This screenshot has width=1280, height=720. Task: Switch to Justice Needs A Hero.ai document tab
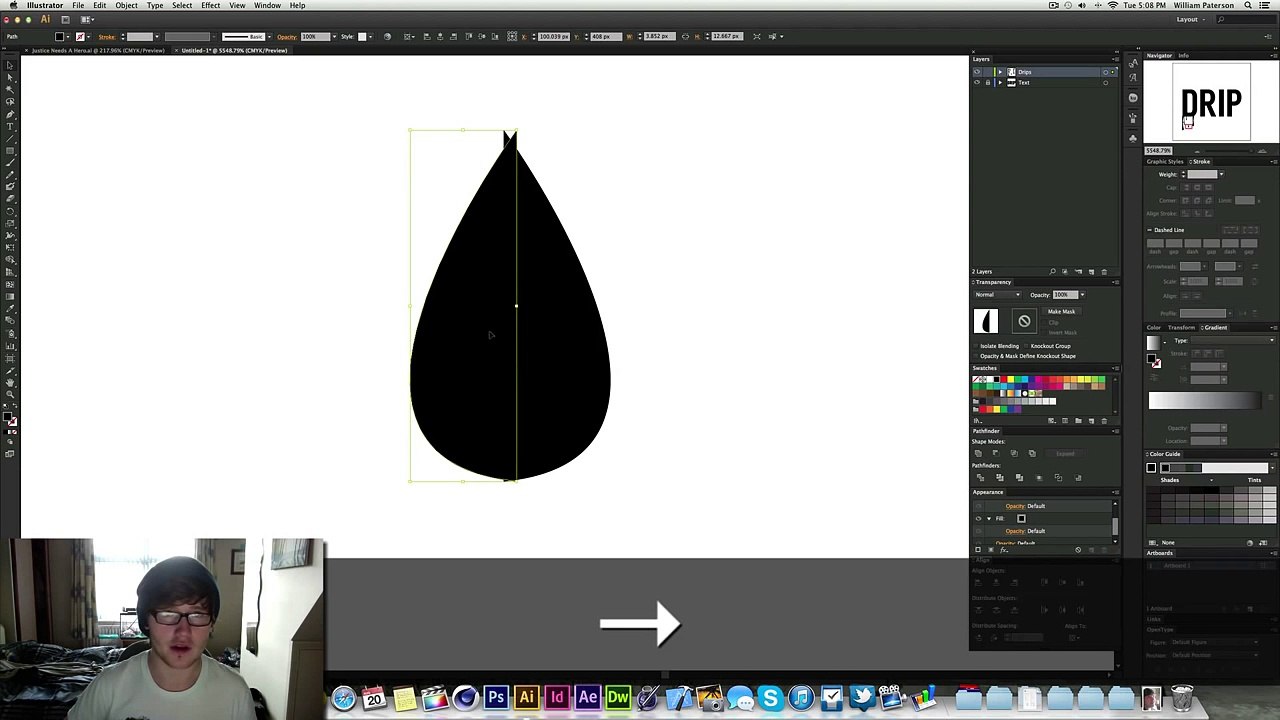pos(97,50)
